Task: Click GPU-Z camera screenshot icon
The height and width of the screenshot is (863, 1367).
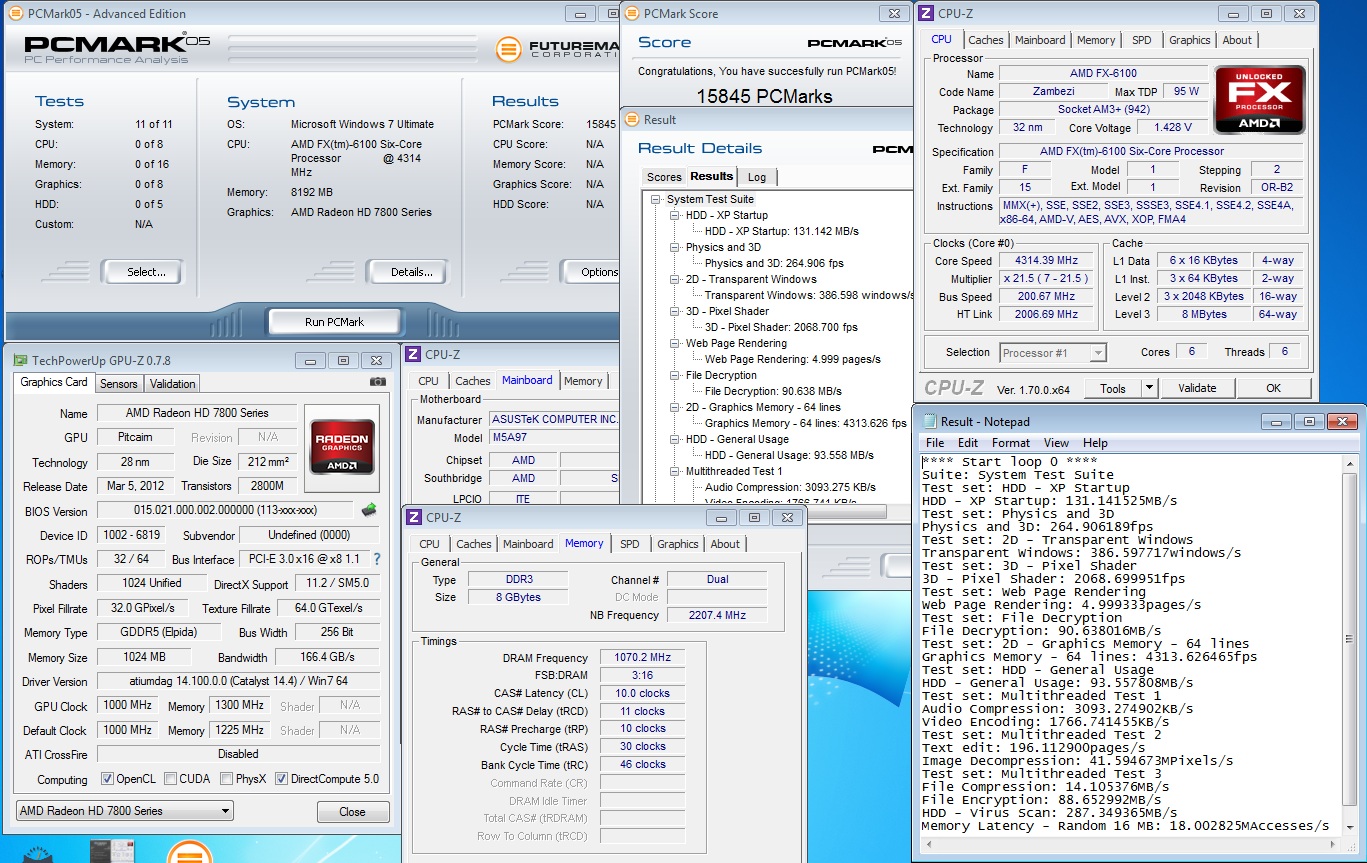Action: tap(378, 382)
